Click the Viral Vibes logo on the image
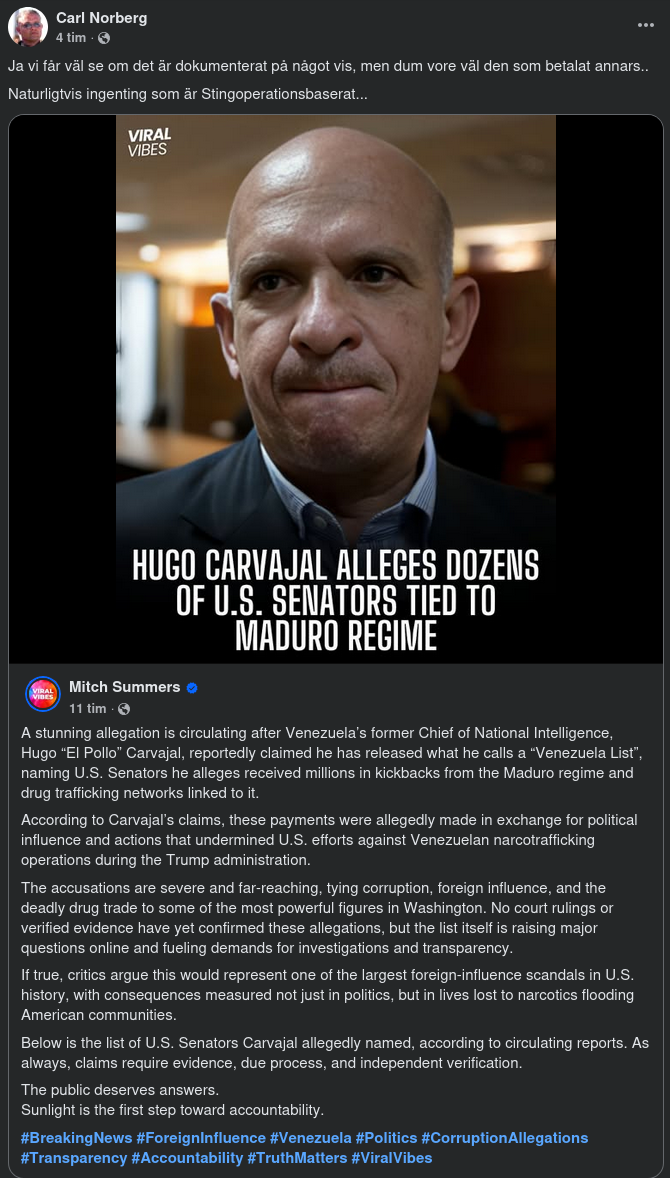Viewport: 670px width, 1178px height. (x=149, y=142)
